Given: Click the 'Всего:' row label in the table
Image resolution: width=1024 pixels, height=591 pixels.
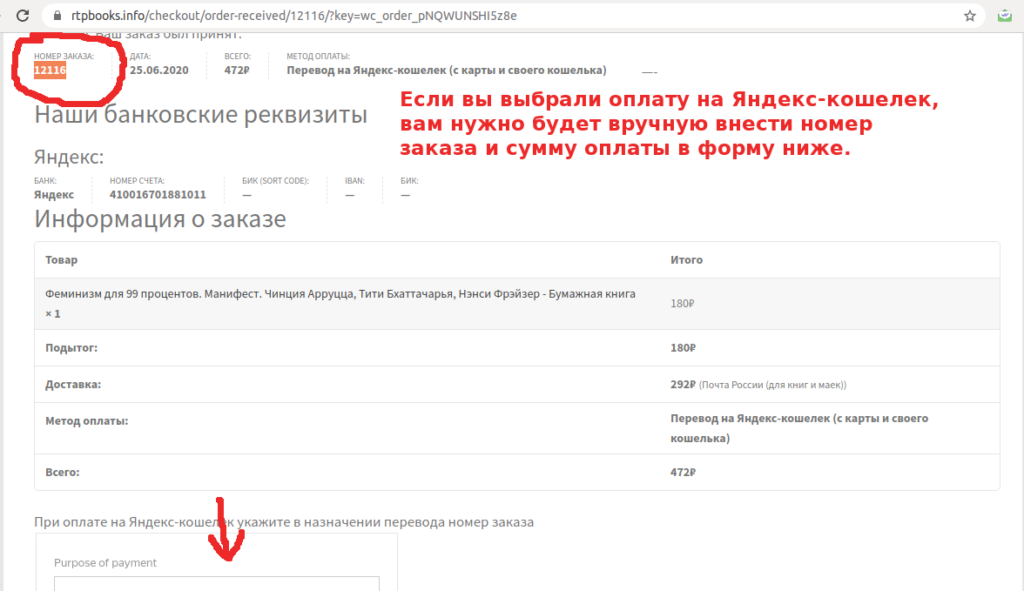Looking at the screenshot, I should pyautogui.click(x=63, y=472).
